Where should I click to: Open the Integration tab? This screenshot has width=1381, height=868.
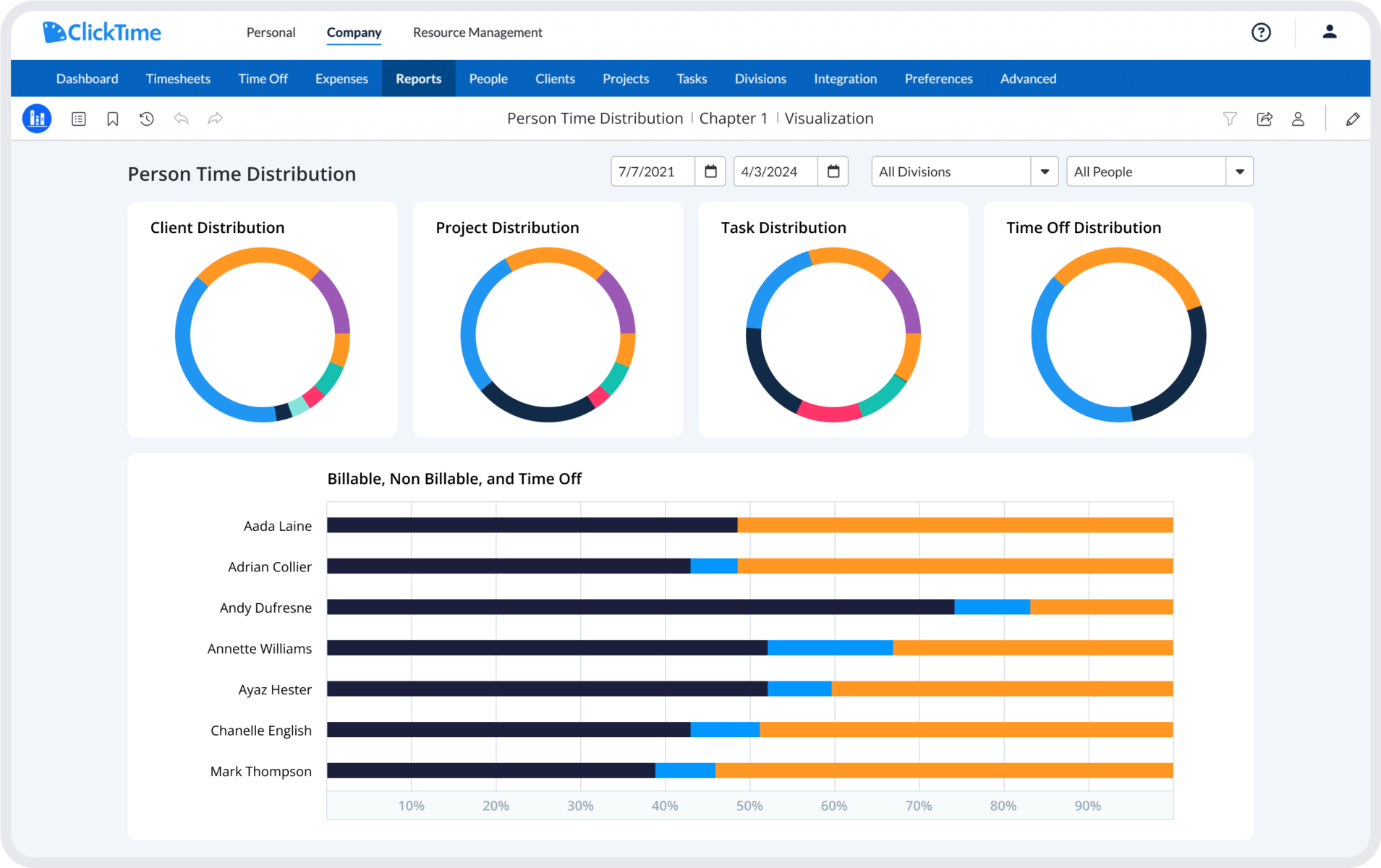[x=845, y=79]
